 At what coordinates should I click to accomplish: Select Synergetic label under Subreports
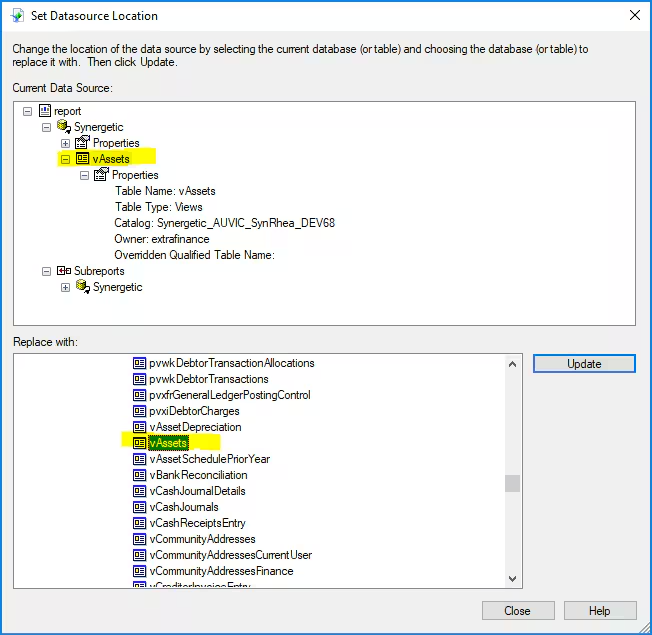tap(118, 287)
